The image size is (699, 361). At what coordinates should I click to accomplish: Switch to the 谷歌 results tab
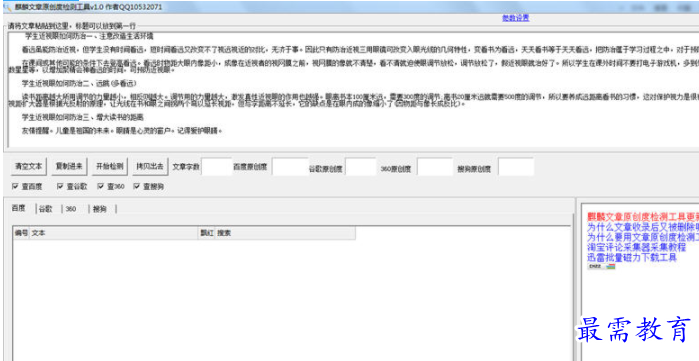(45, 209)
